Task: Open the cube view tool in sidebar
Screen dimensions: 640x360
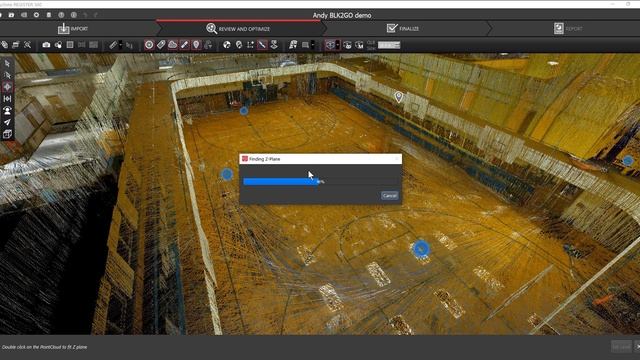Action: pyautogui.click(x=7, y=134)
